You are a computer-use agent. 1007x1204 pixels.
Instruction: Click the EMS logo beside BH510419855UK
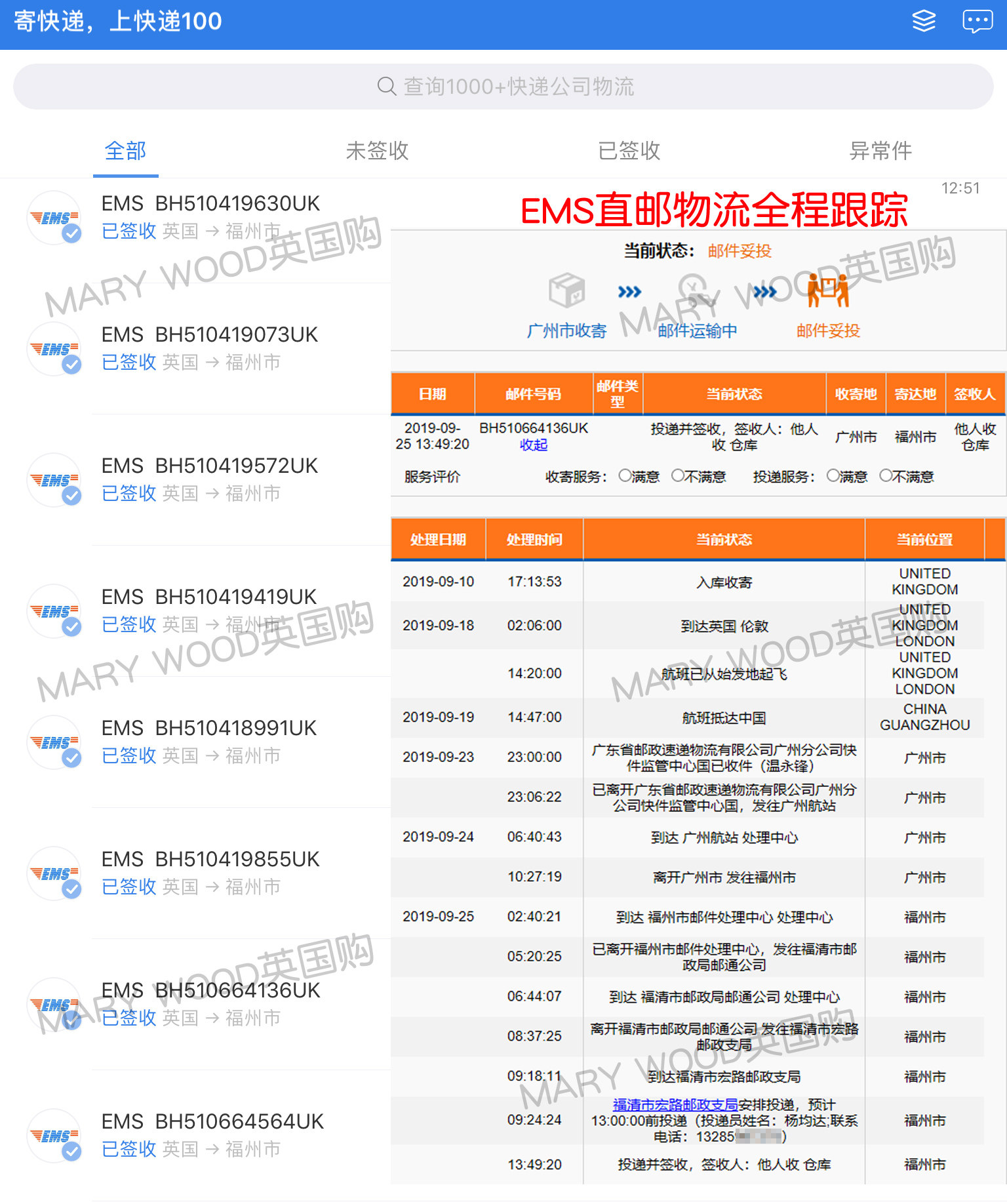coord(54,873)
